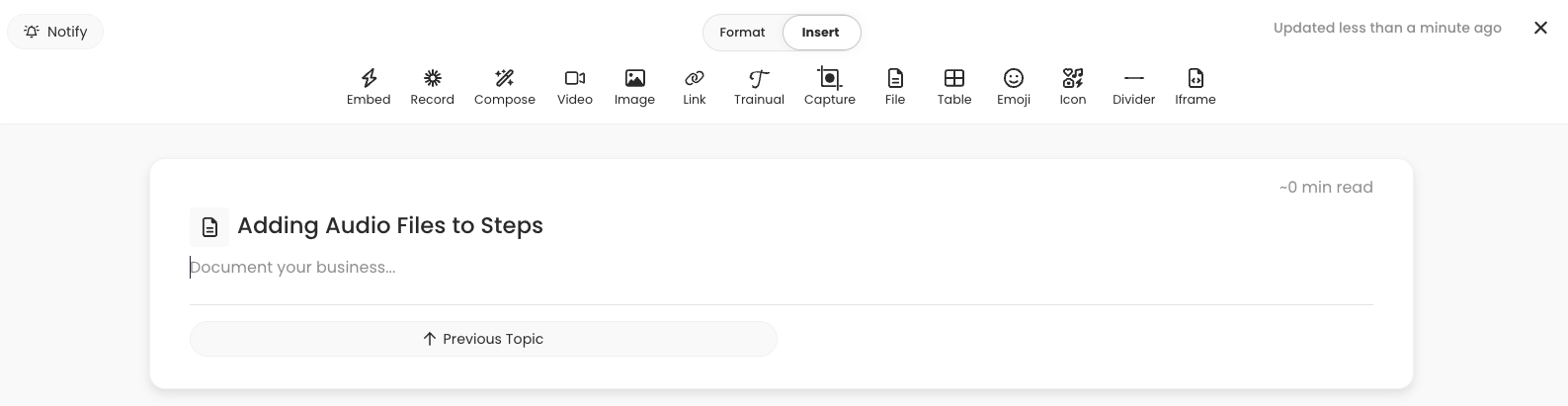
Task: Focus the 'Document your business...' text field
Action: [x=781, y=268]
